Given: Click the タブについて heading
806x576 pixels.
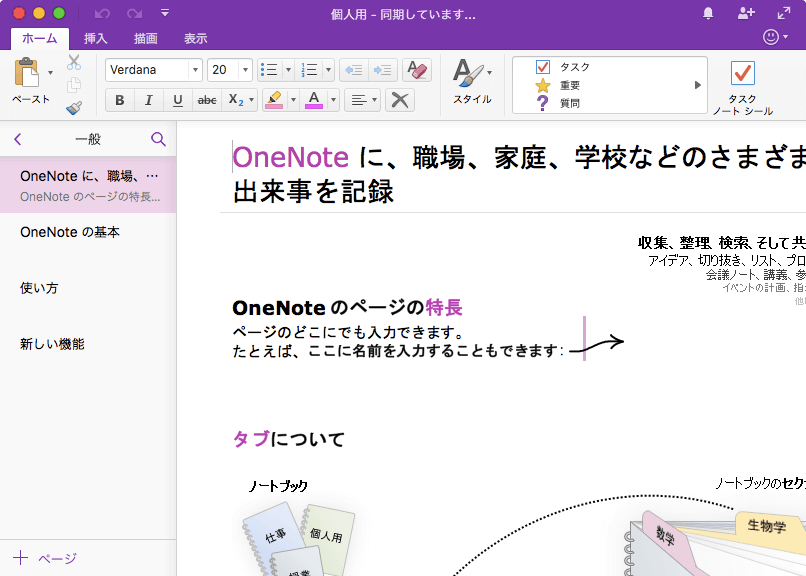Looking at the screenshot, I should pyautogui.click(x=288, y=439).
